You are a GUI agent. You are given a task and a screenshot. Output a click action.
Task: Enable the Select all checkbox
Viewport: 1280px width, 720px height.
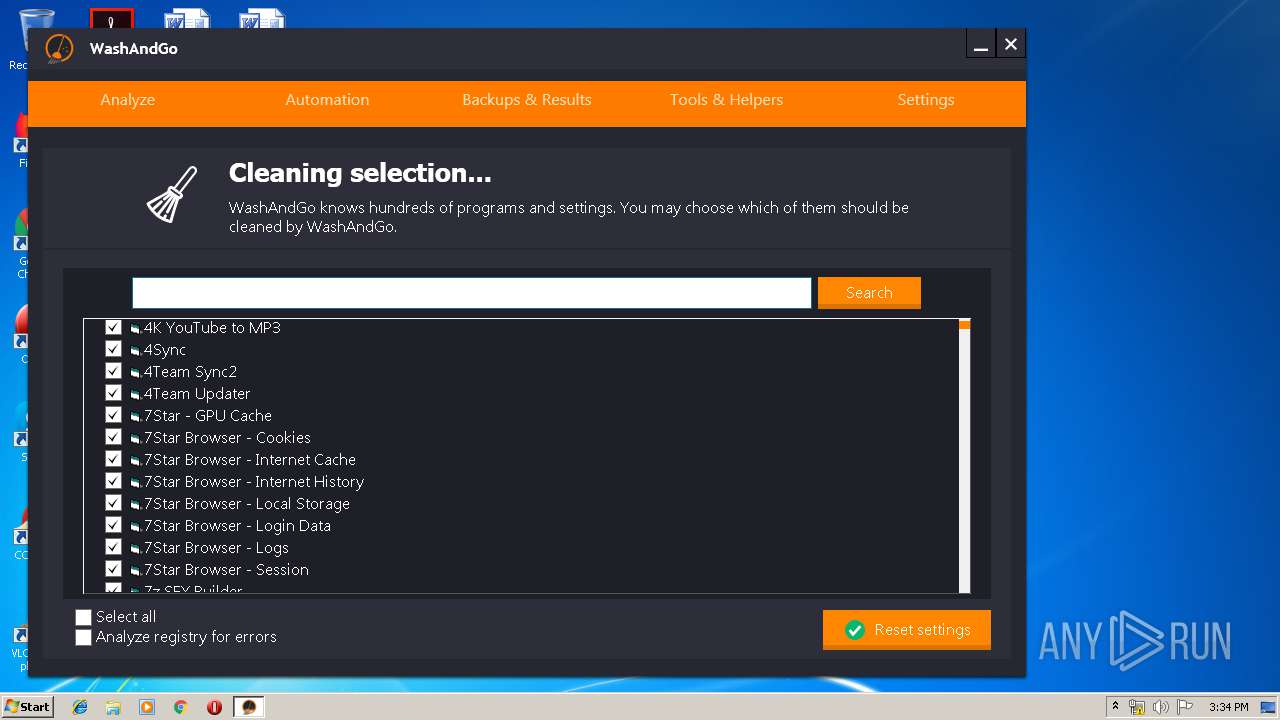point(83,617)
